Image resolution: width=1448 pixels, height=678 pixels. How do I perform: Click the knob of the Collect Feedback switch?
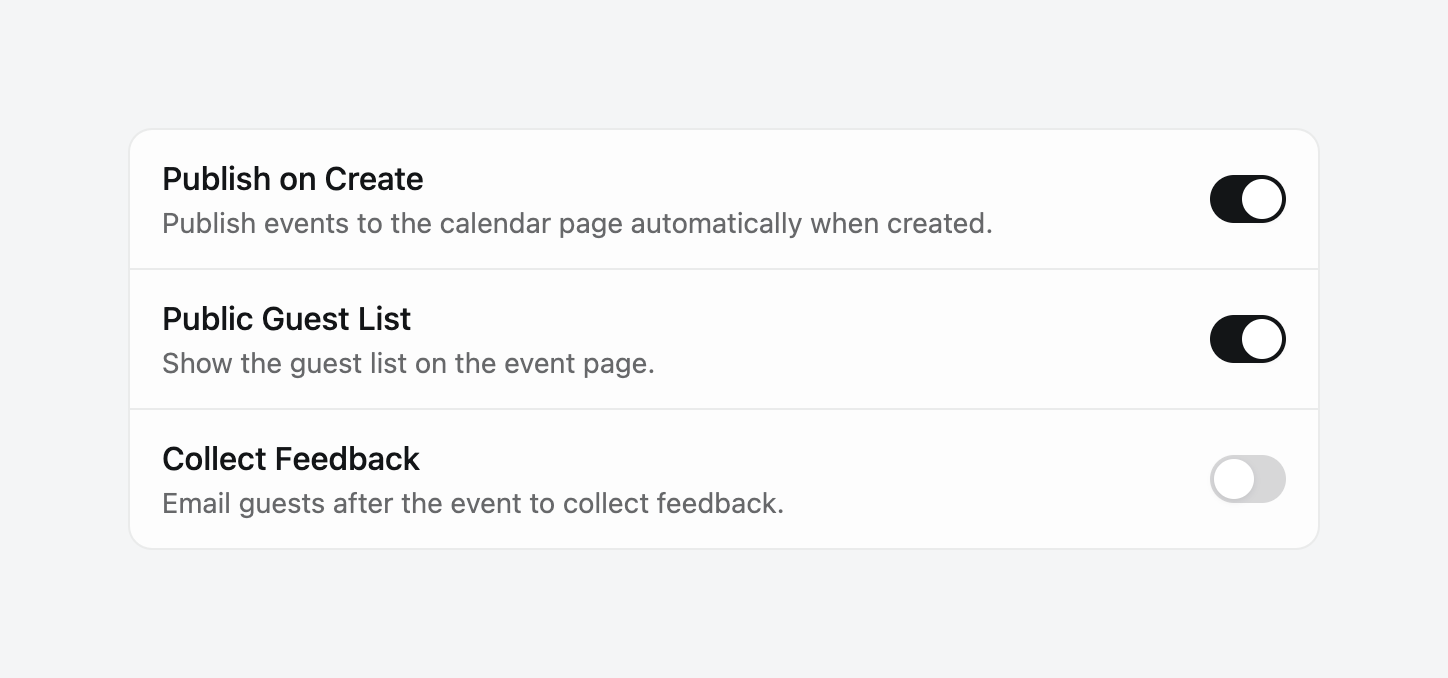coord(1233,479)
